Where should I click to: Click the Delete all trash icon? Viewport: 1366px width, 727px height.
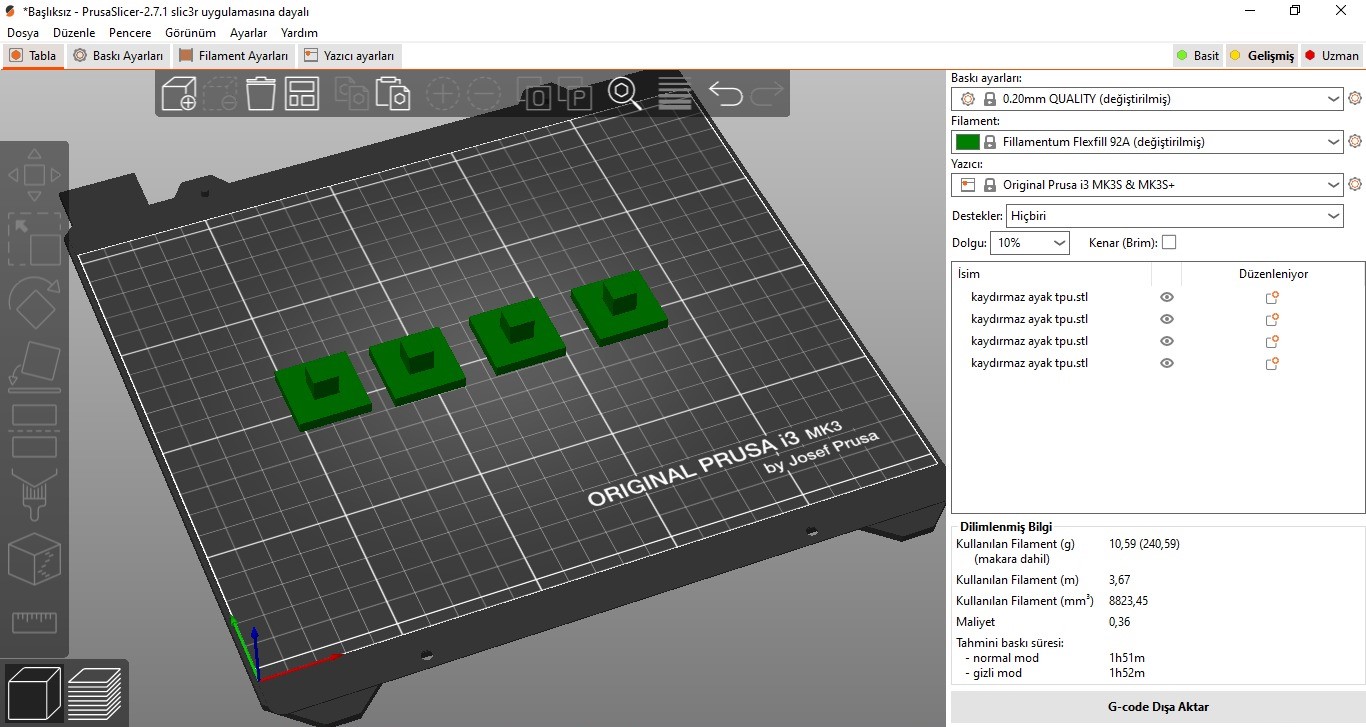click(260, 93)
